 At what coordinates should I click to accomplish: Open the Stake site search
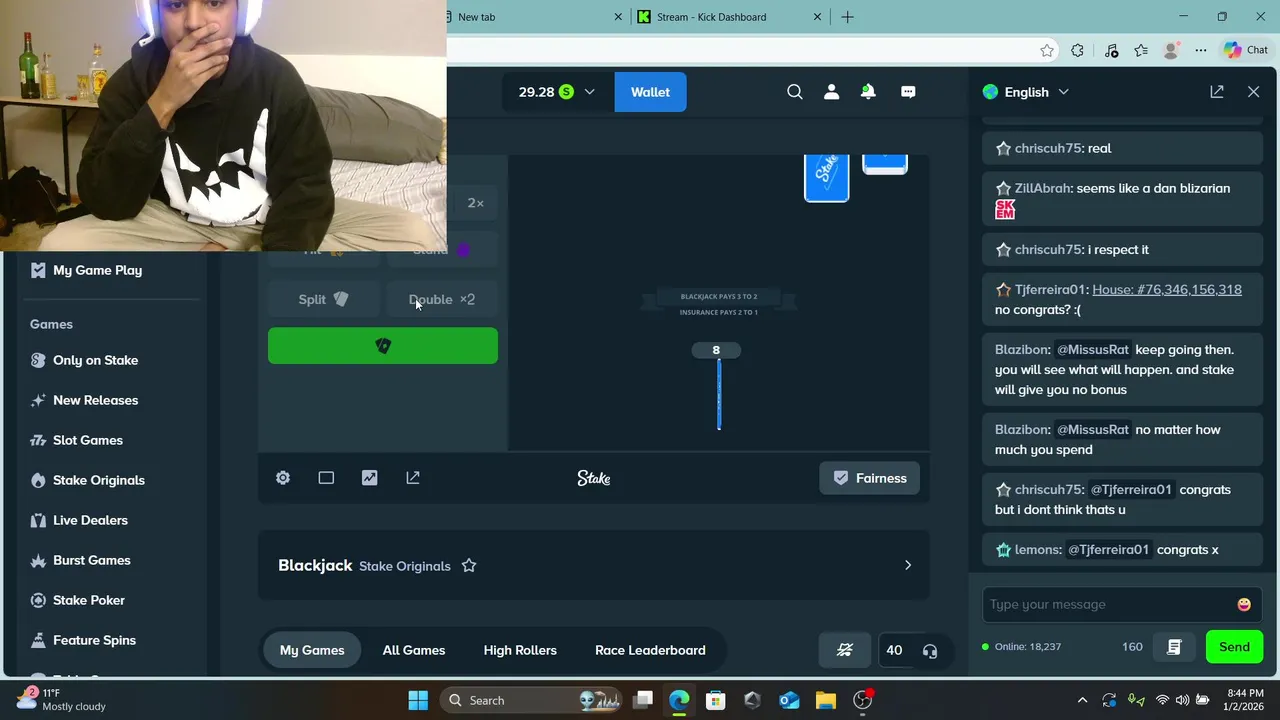click(x=795, y=92)
